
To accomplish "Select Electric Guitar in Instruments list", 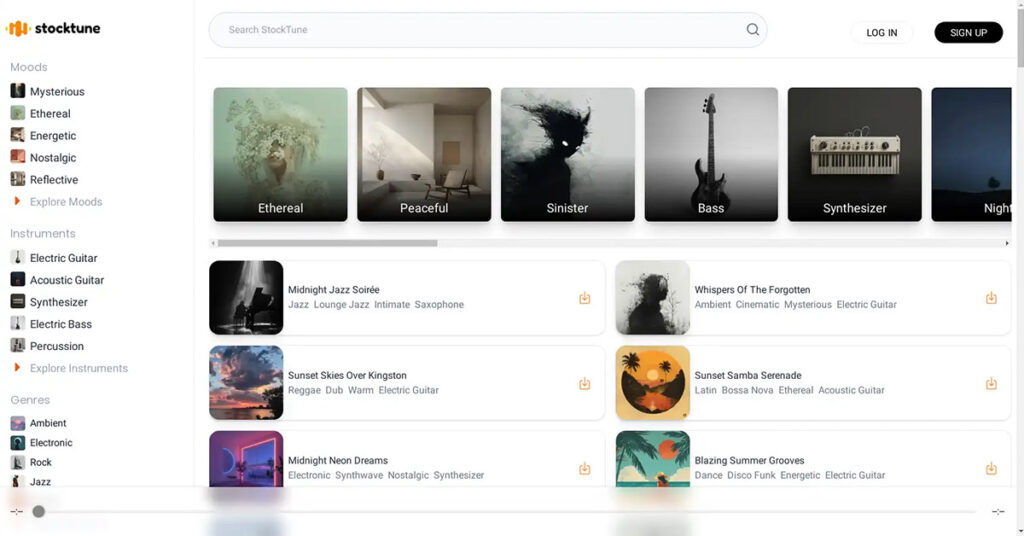I will (x=63, y=258).
